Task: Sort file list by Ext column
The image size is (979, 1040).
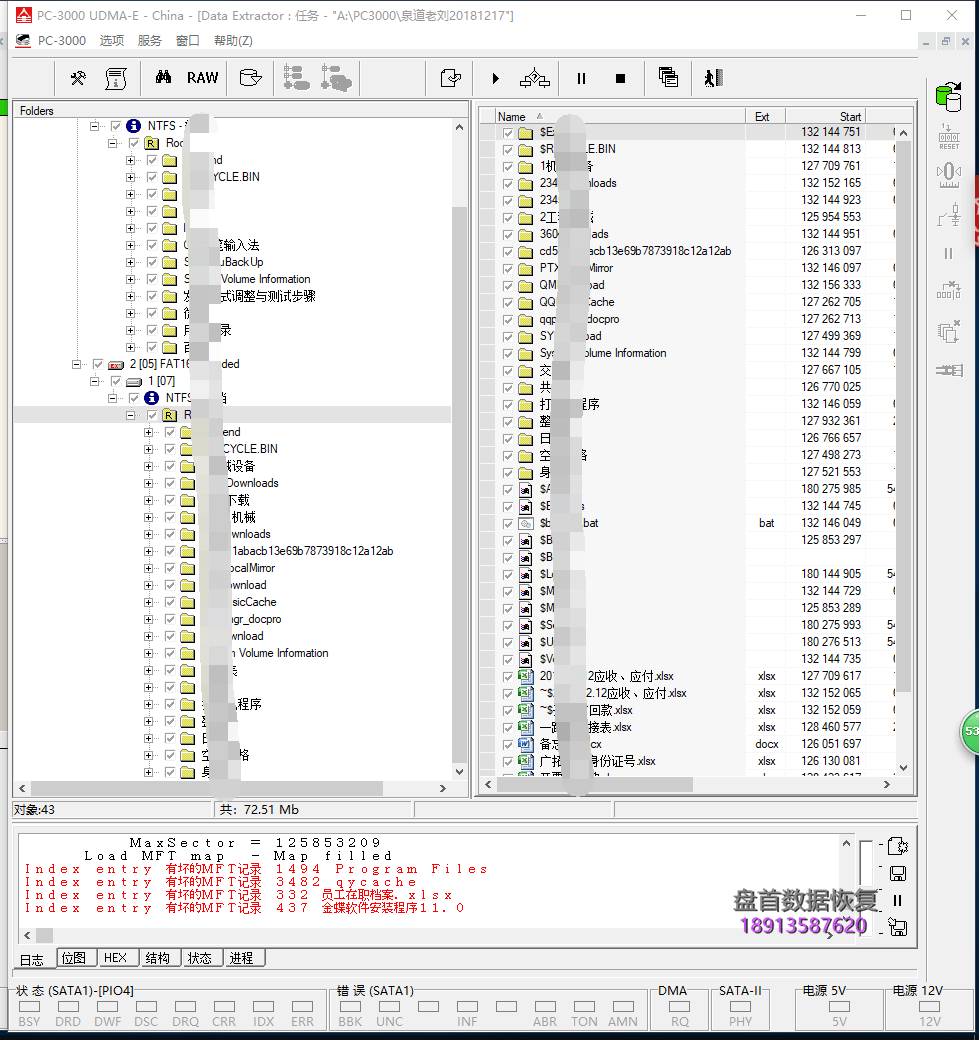Action: tap(765, 116)
